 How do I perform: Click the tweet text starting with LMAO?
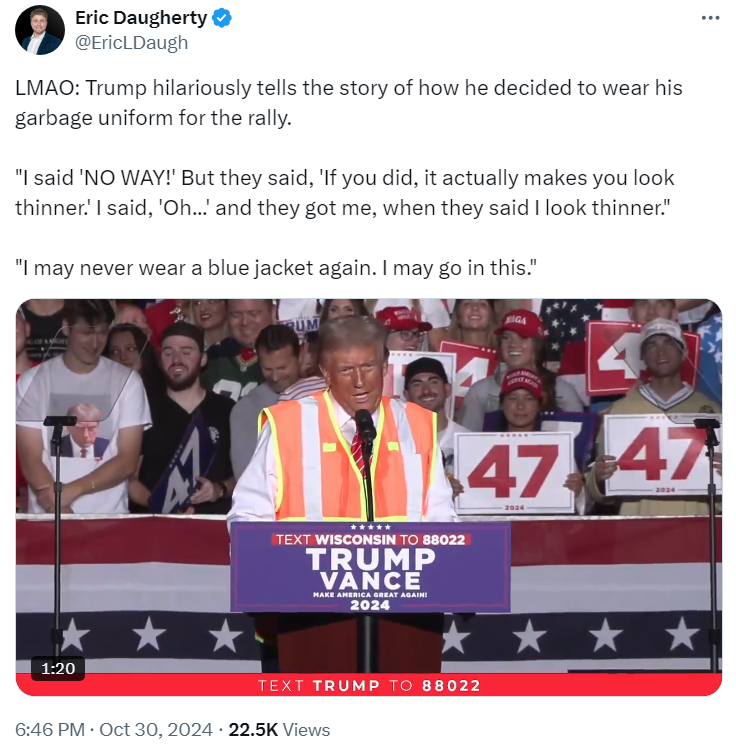pos(349,103)
